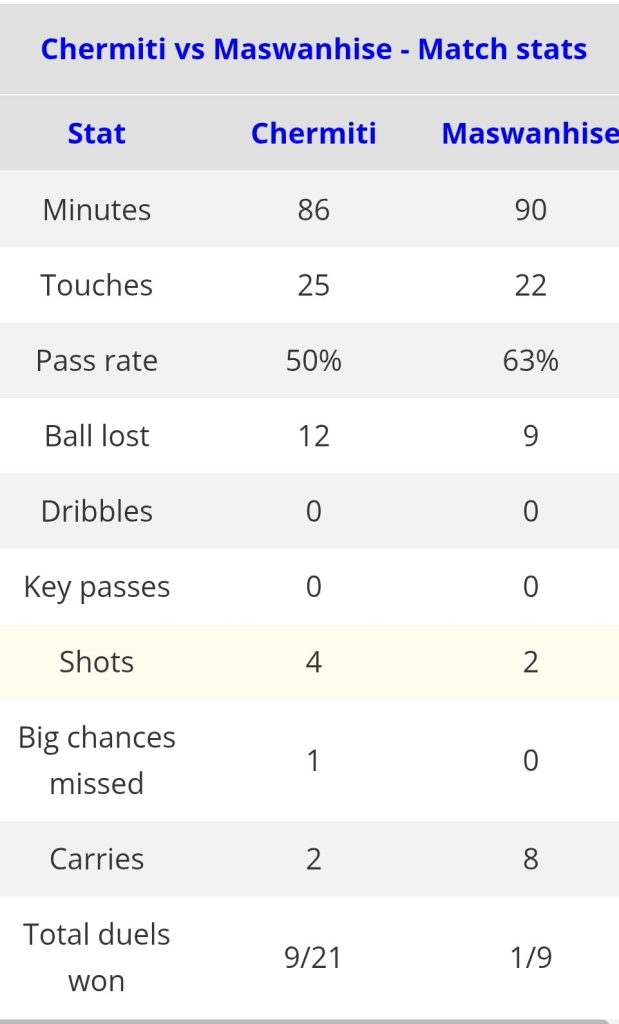This screenshot has width=619, height=1024.
Task: Click the highlighted 'Shots' row label
Action: click(x=97, y=662)
